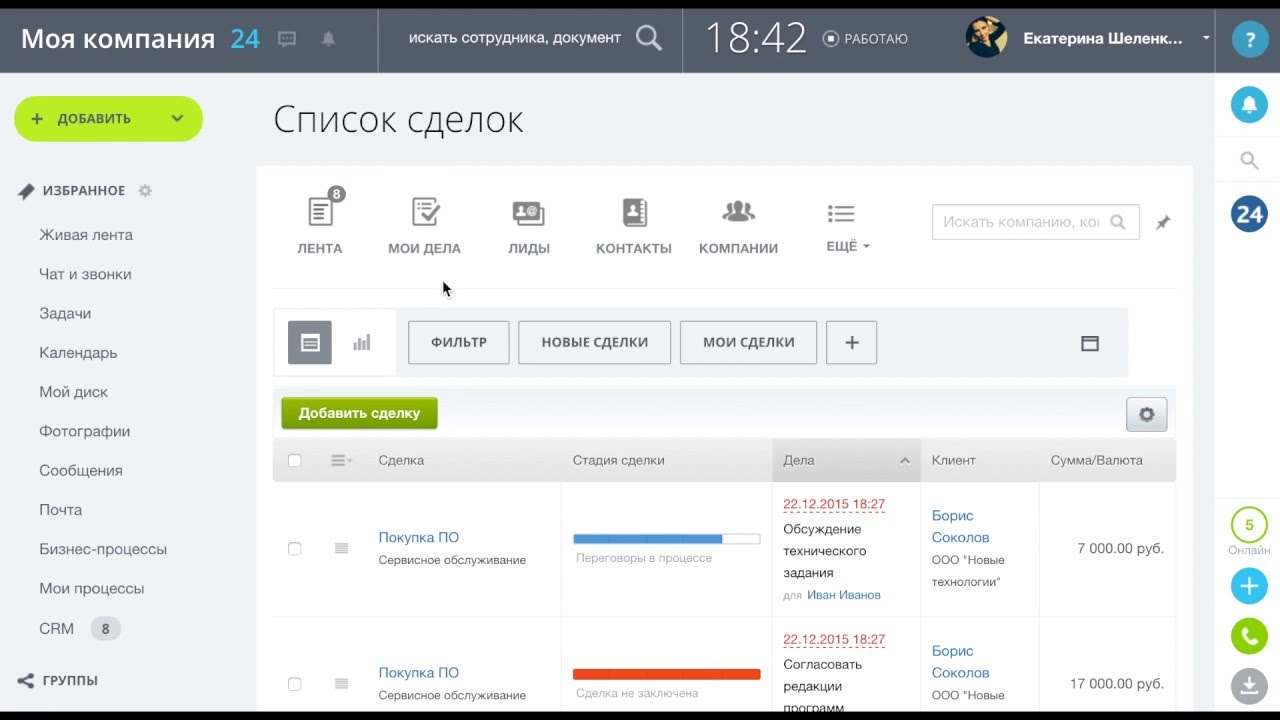The height and width of the screenshot is (720, 1280).
Task: Open Мои процессы in sidebar
Action: [x=92, y=589]
